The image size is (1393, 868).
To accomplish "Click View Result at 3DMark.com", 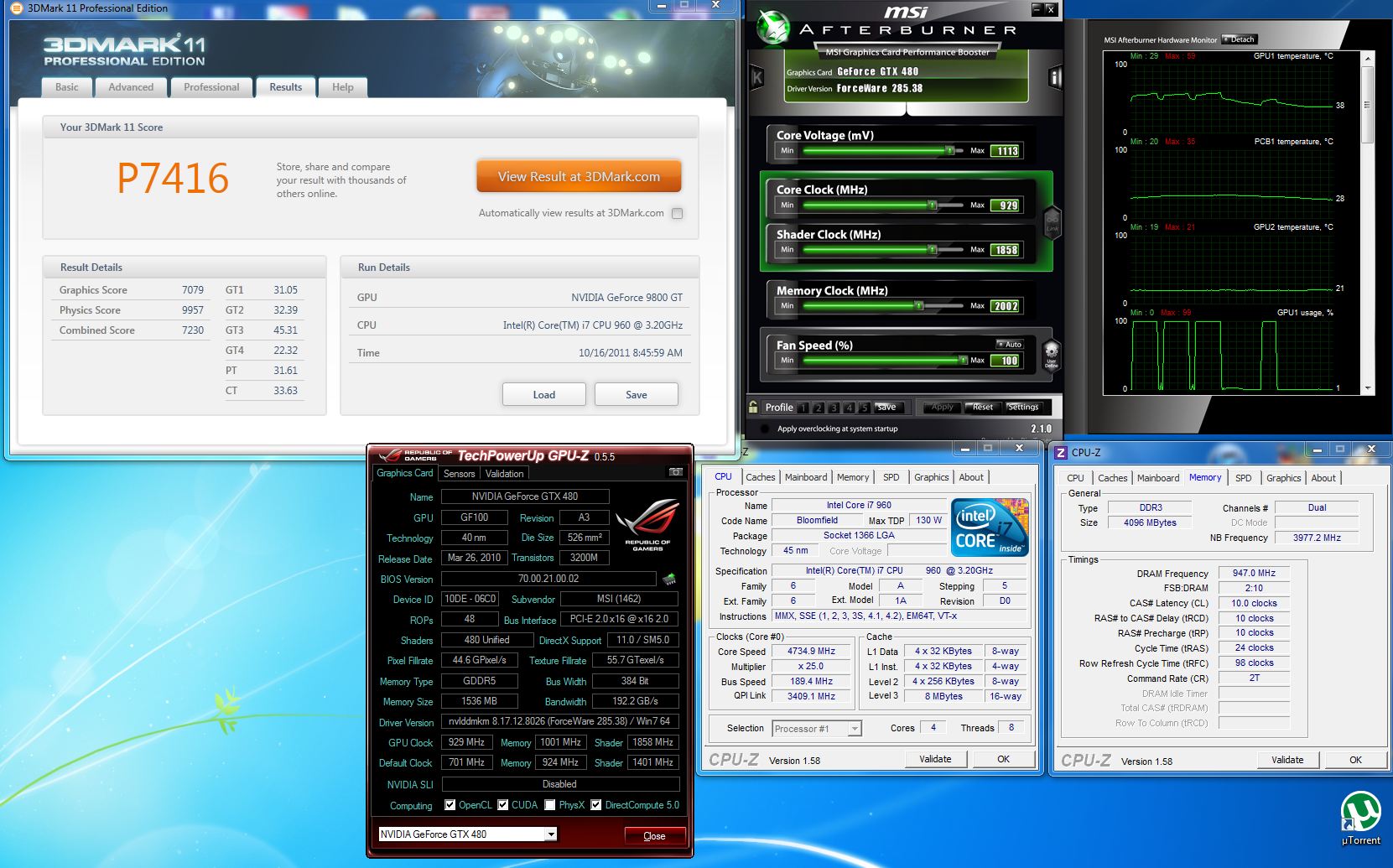I will 579,177.
